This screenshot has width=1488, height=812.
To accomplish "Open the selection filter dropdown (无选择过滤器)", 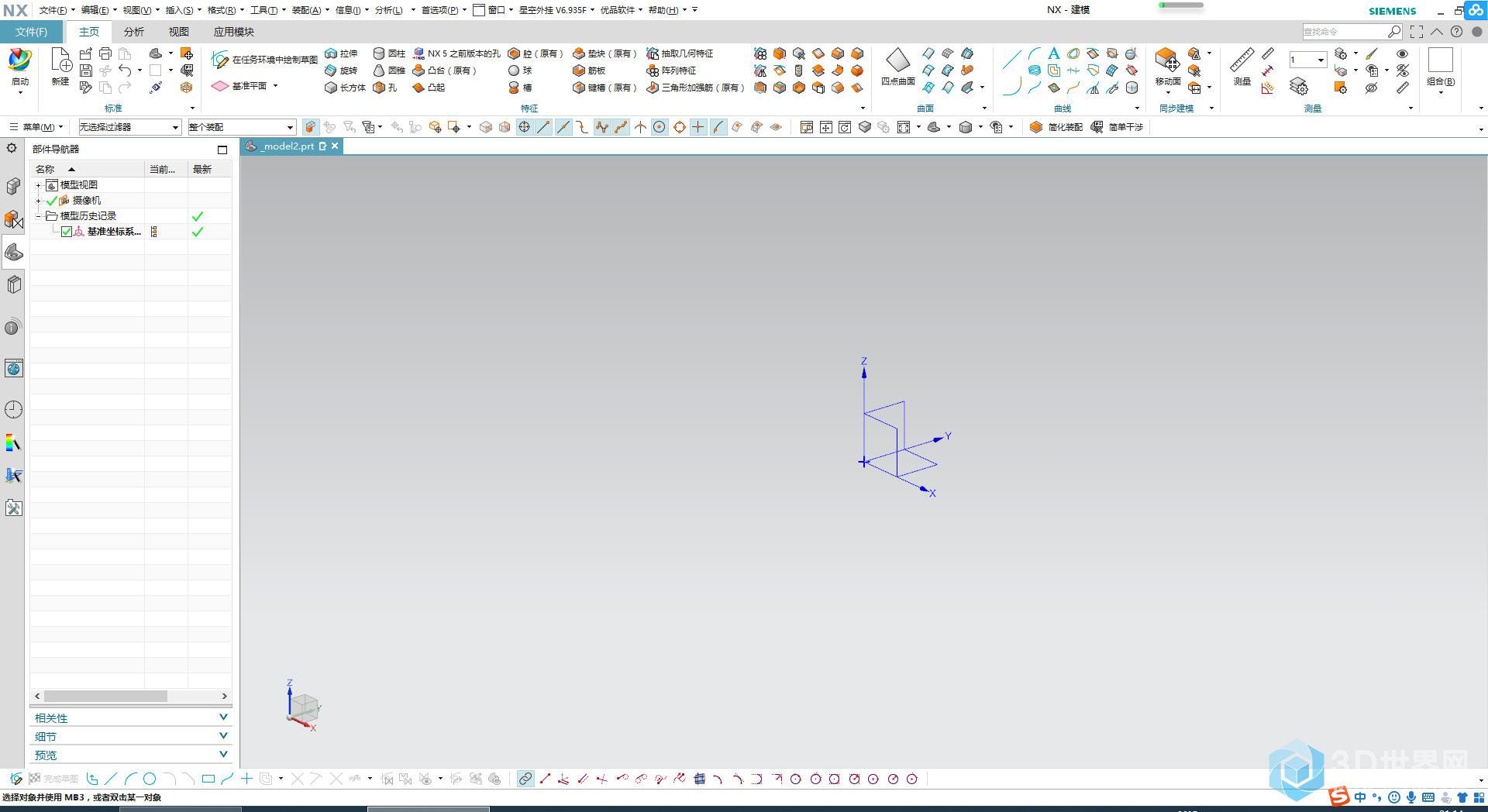I will coord(129,127).
